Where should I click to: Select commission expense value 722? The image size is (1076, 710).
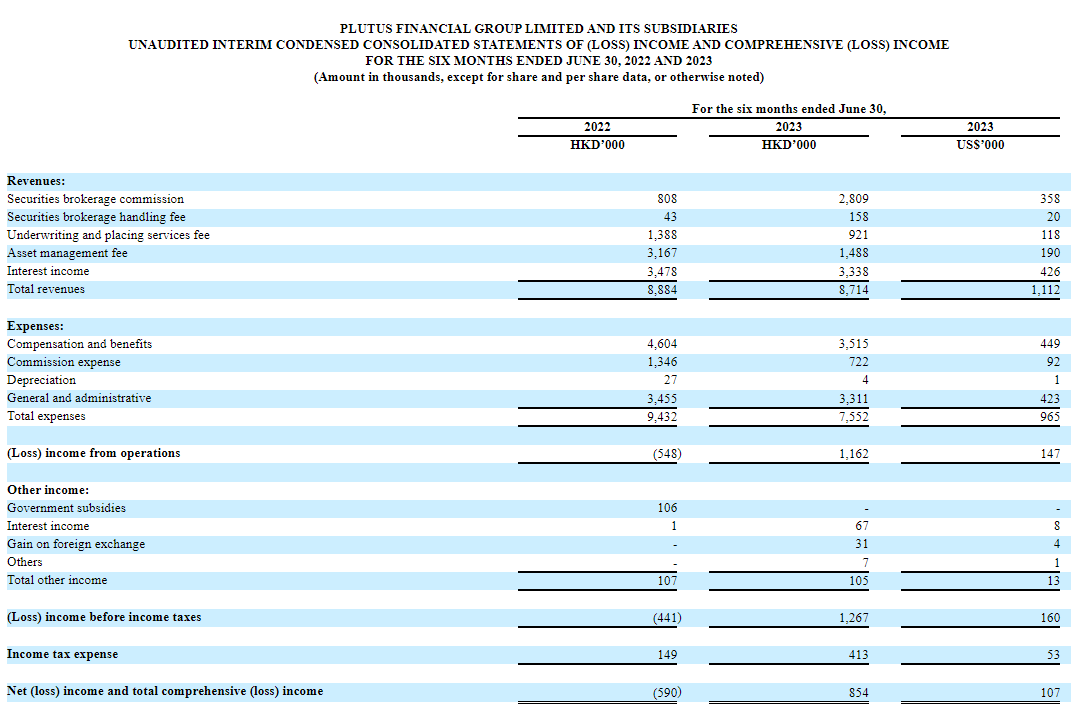pos(858,362)
